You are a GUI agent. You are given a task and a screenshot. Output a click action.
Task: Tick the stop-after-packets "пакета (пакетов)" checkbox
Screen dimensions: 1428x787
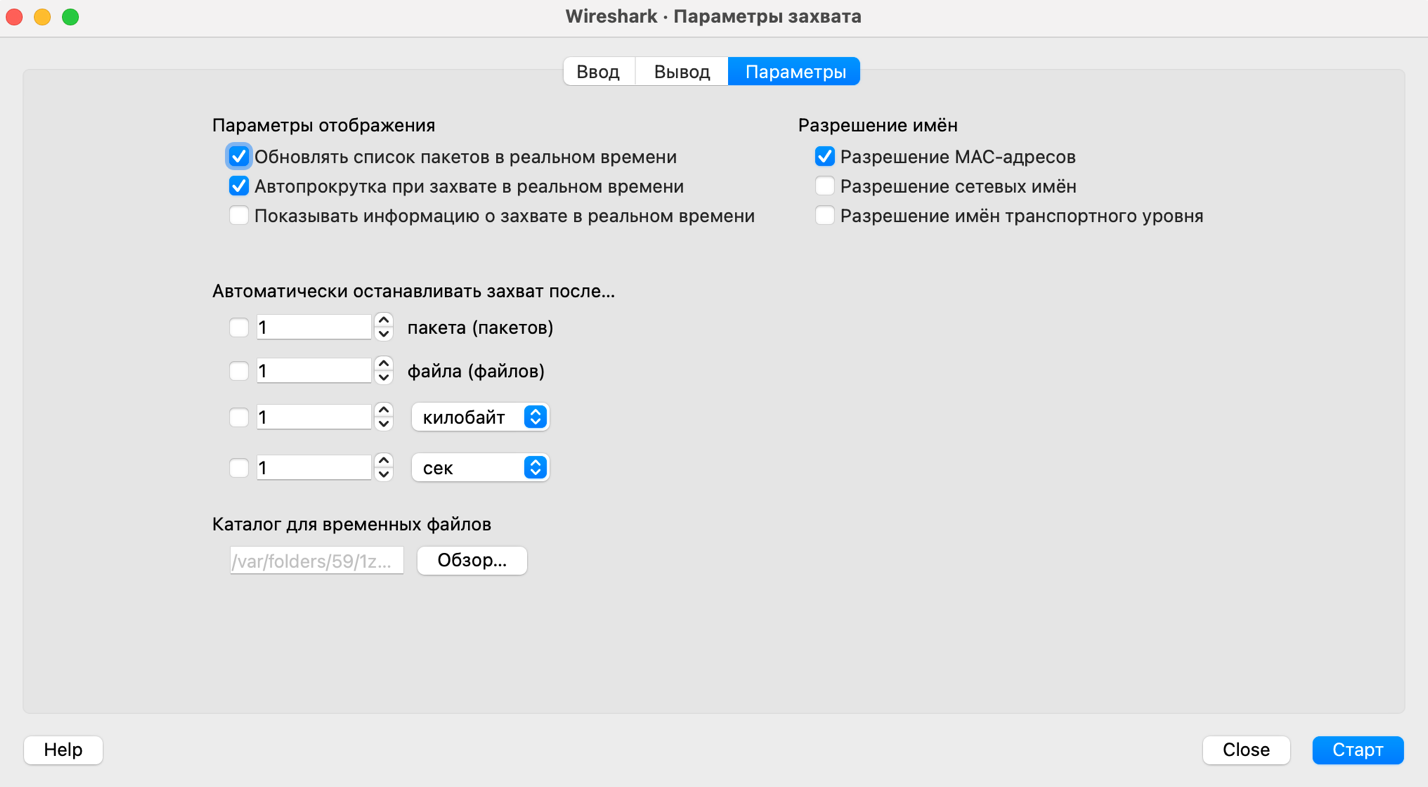[239, 328]
